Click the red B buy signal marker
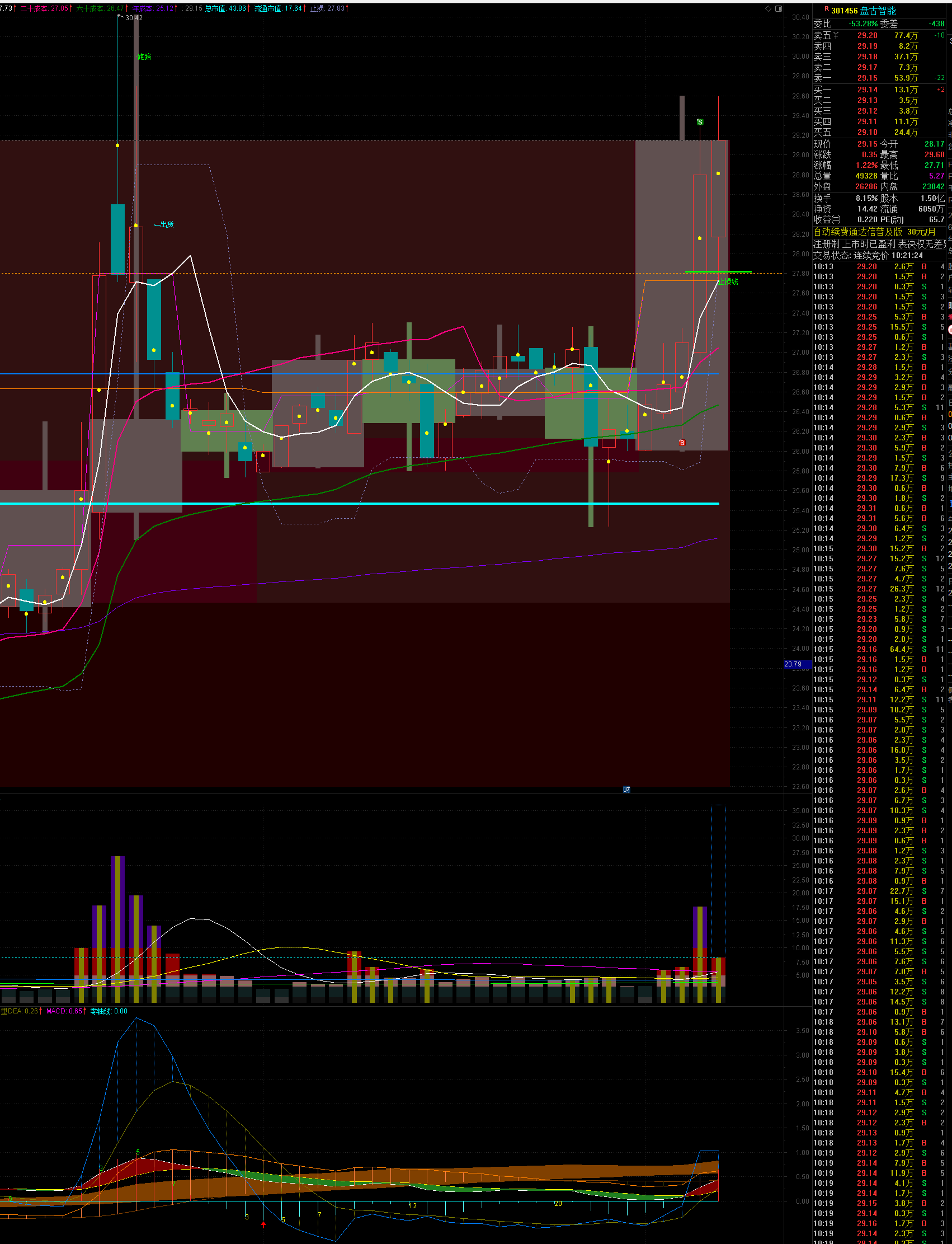This screenshot has width=952, height=1244. click(682, 443)
